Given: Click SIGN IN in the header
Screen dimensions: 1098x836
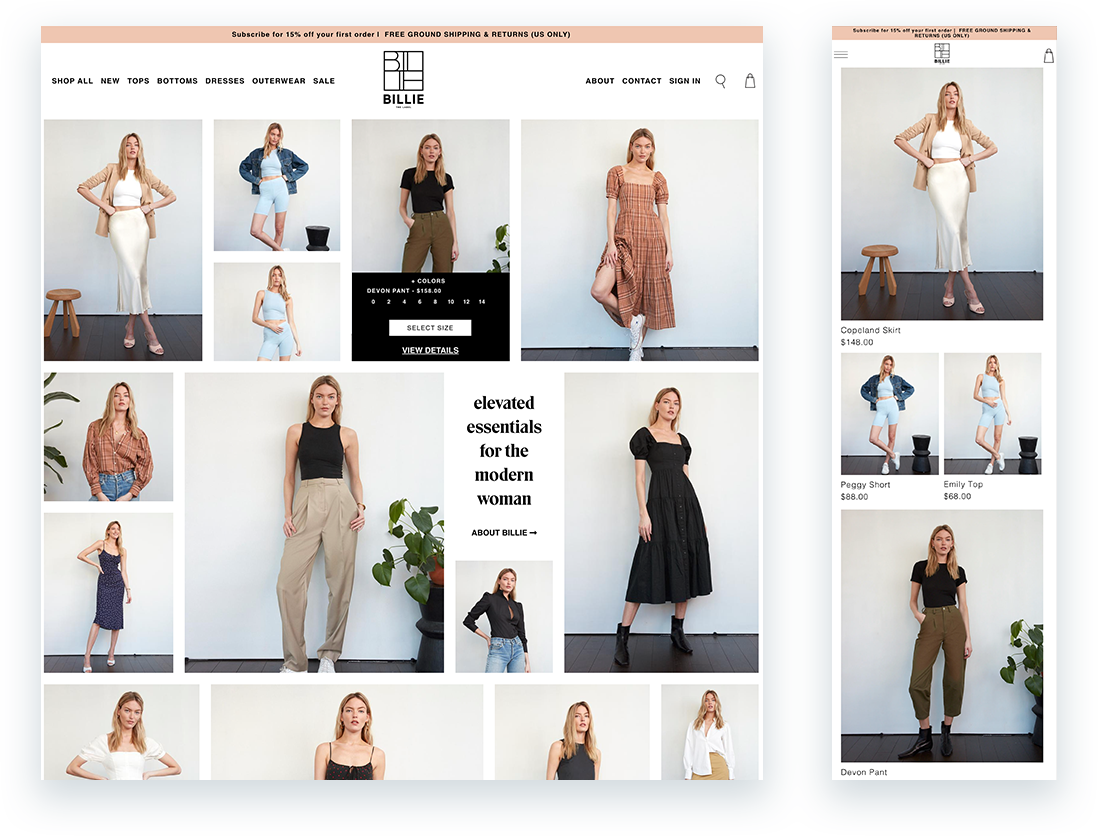Looking at the screenshot, I should point(684,81).
